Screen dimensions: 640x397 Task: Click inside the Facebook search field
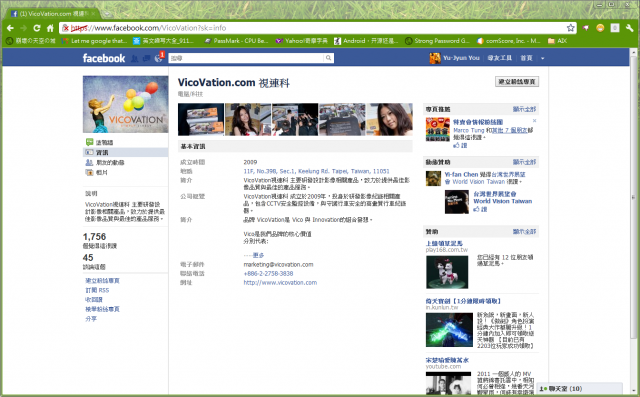tap(246, 58)
